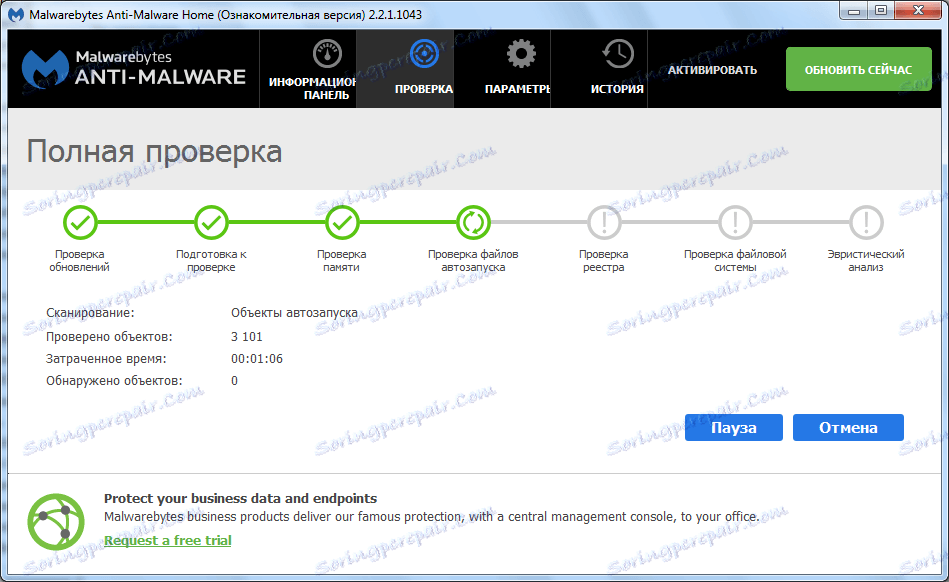Click the Проверка файлов автозапуска step label
The height and width of the screenshot is (582, 949).
pos(473,261)
